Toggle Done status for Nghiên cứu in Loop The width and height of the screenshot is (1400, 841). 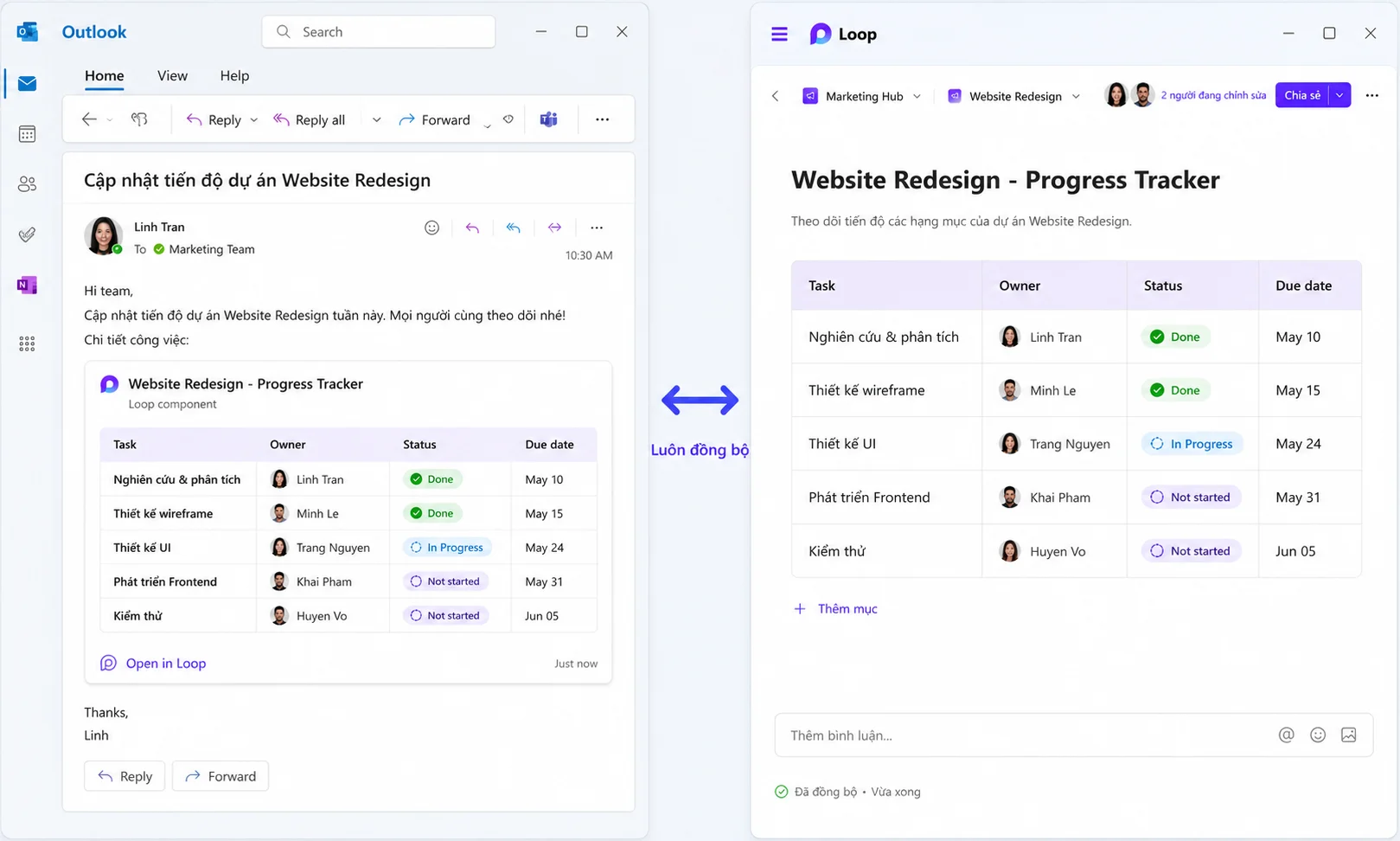pyautogui.click(x=1176, y=337)
